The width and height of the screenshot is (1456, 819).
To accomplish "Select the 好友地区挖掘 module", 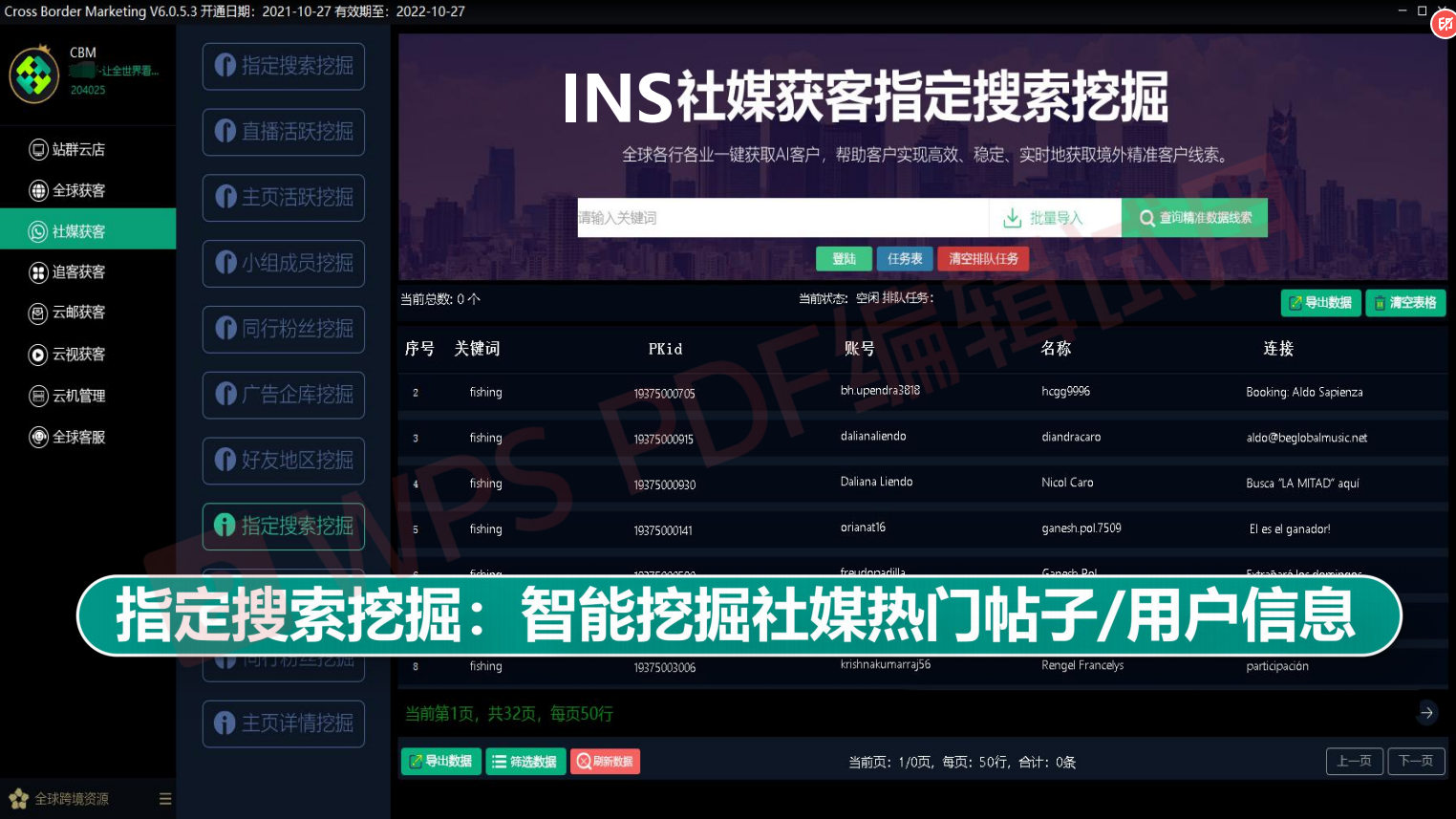I will [284, 461].
